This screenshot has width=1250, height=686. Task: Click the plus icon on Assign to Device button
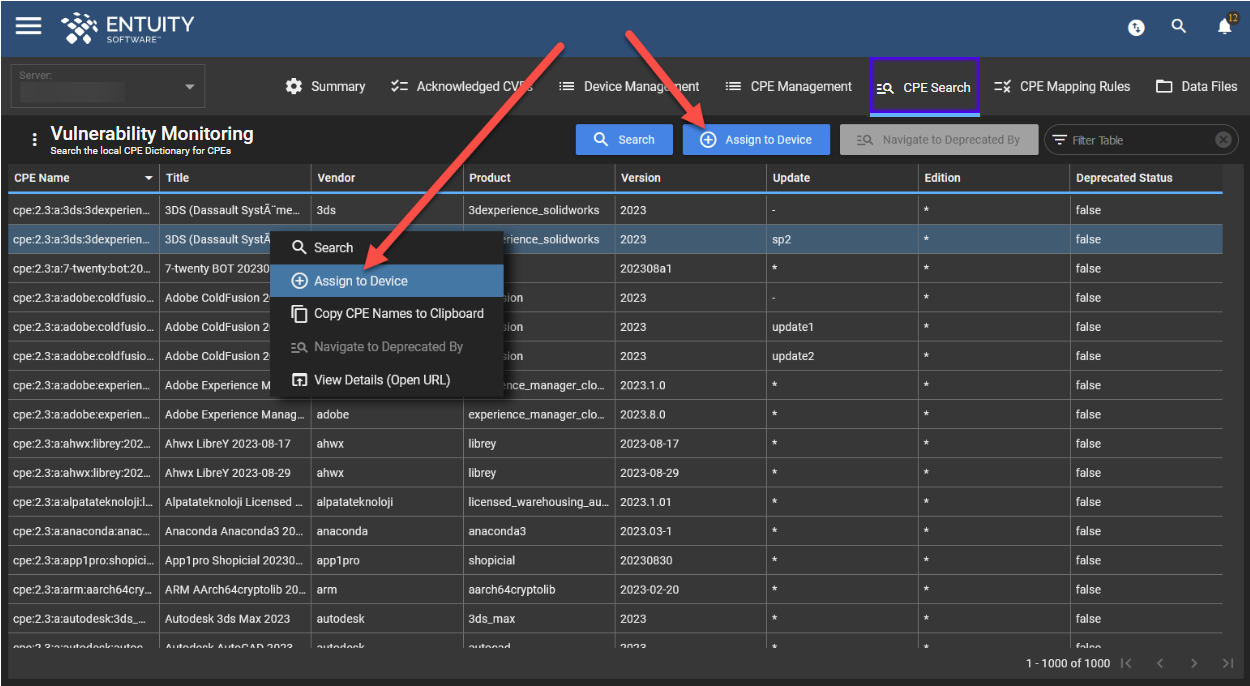click(708, 140)
